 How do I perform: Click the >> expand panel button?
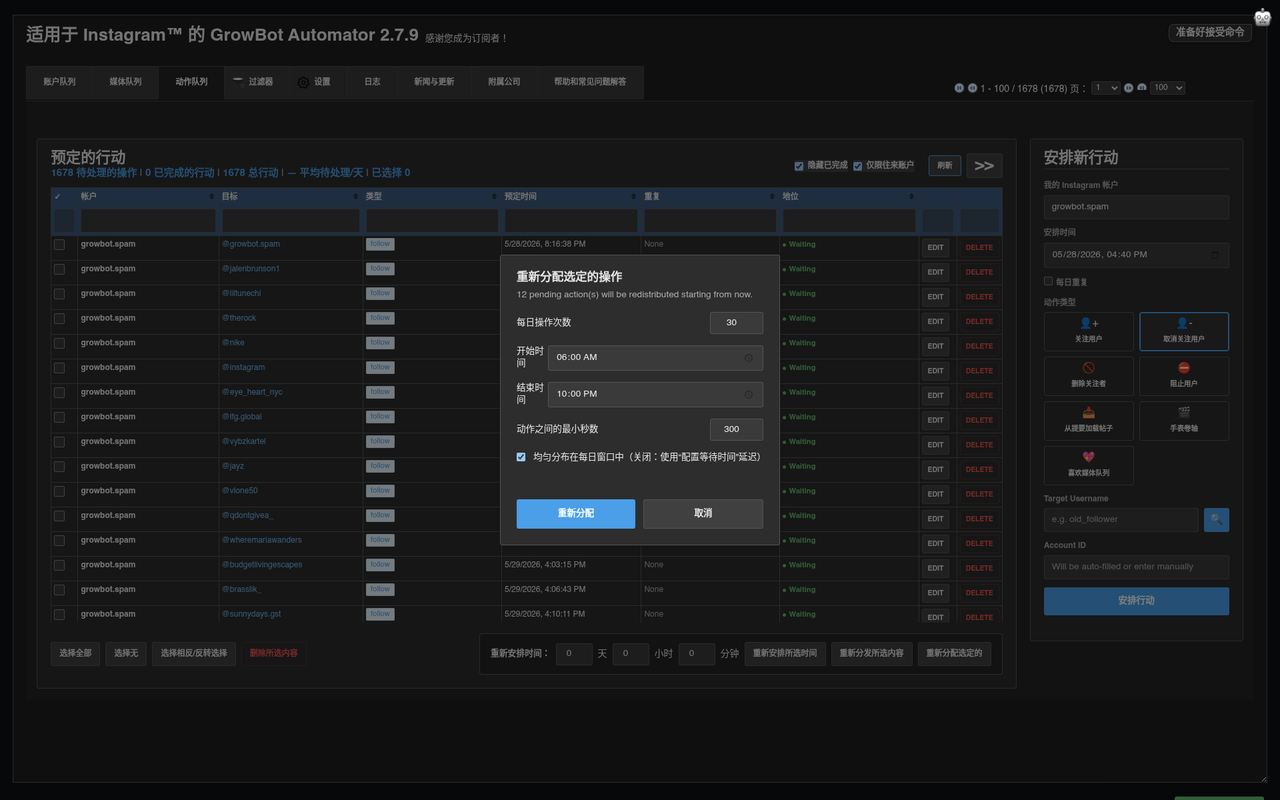[x=984, y=166]
